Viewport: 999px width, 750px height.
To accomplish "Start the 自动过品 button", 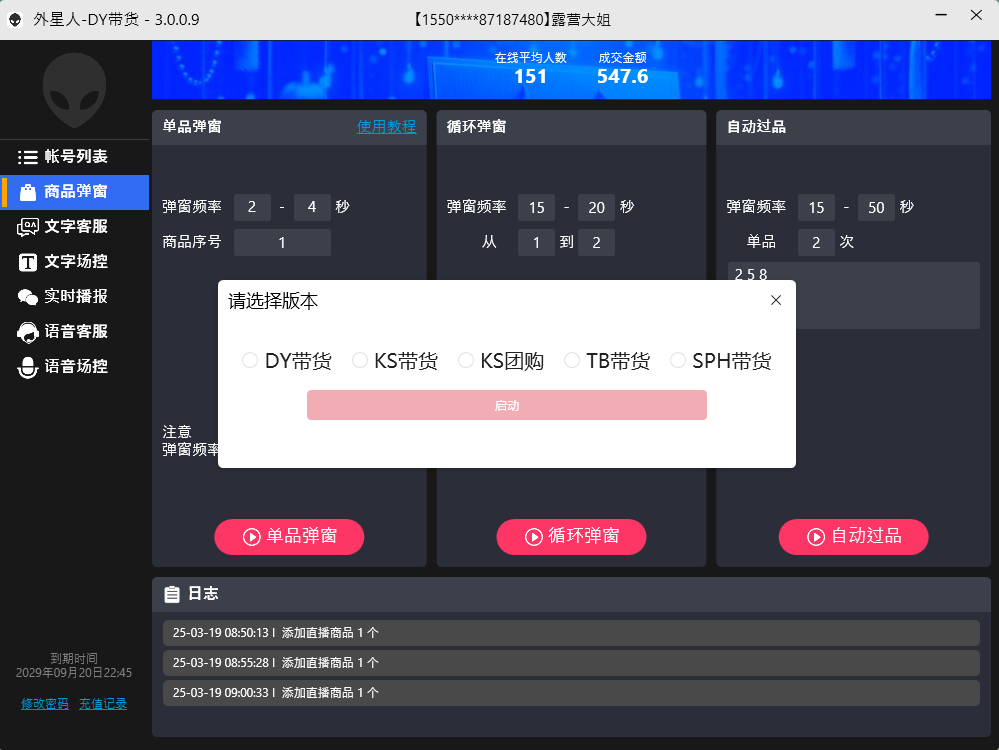I will (x=854, y=537).
